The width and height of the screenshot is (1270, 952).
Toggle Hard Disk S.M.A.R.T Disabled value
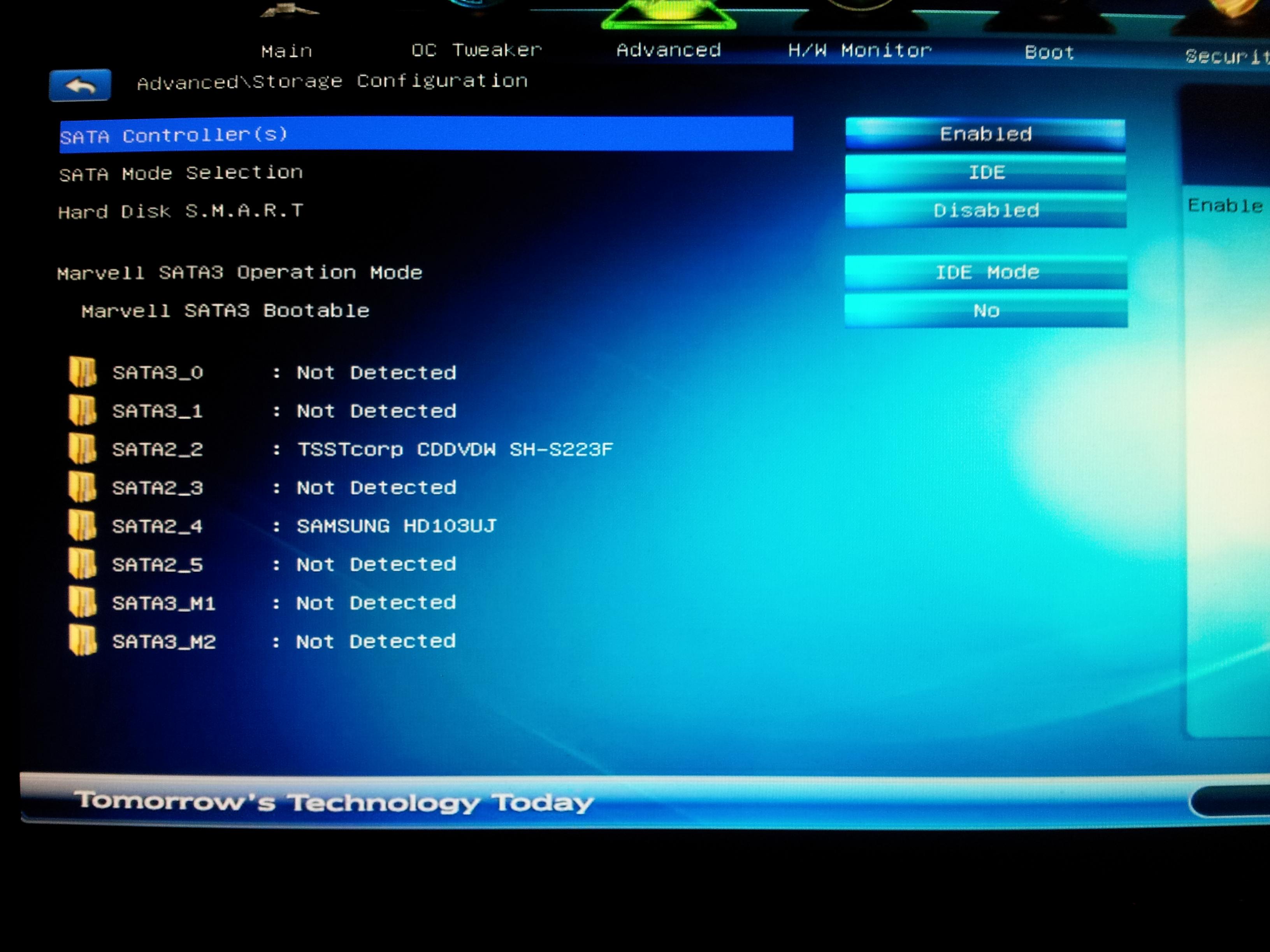985,210
